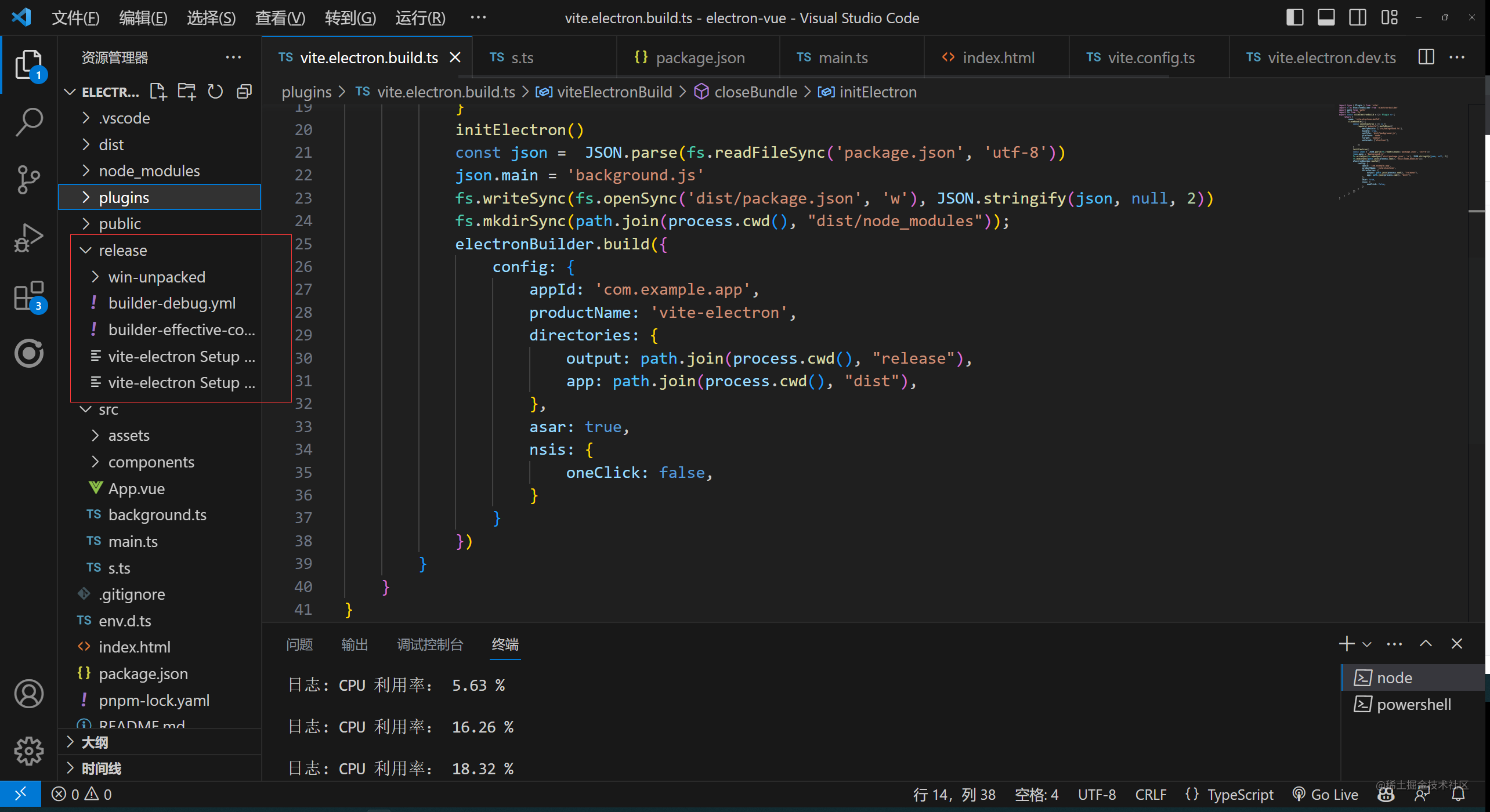Open Run and Debug view

28,237
